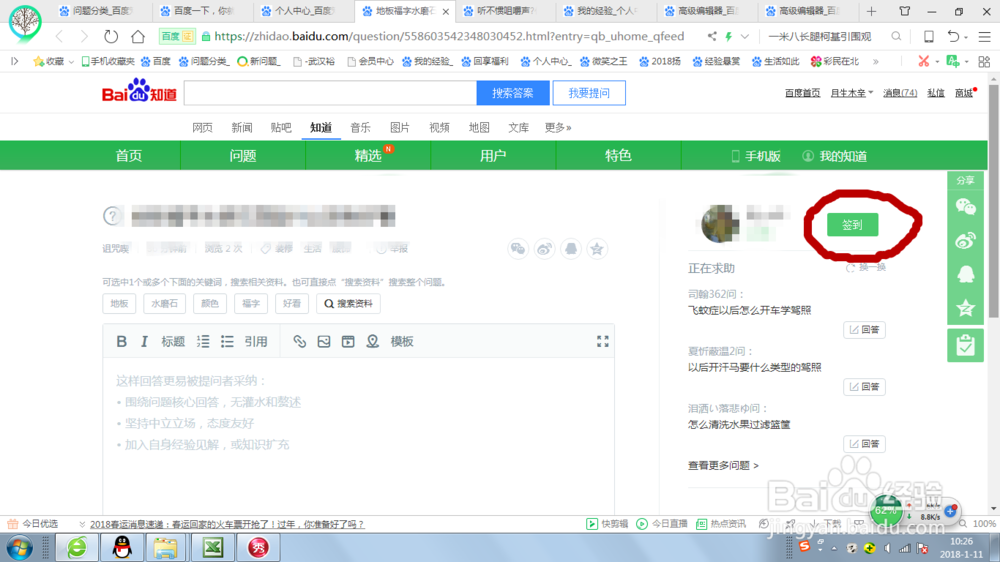The width and height of the screenshot is (1000, 562).
Task: Insert a hyperlink in the editor
Action: tap(299, 342)
